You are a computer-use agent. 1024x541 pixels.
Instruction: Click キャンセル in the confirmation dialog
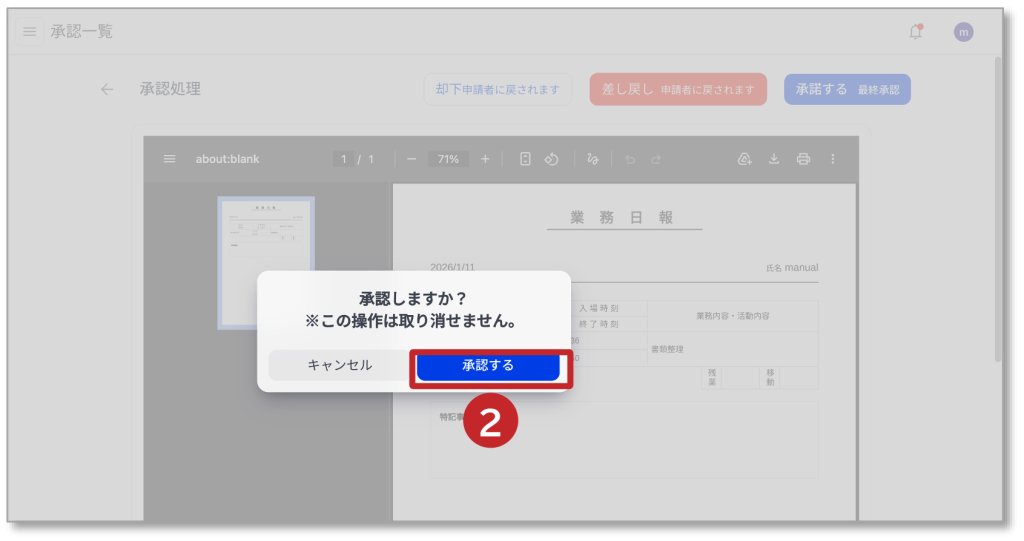tap(339, 366)
